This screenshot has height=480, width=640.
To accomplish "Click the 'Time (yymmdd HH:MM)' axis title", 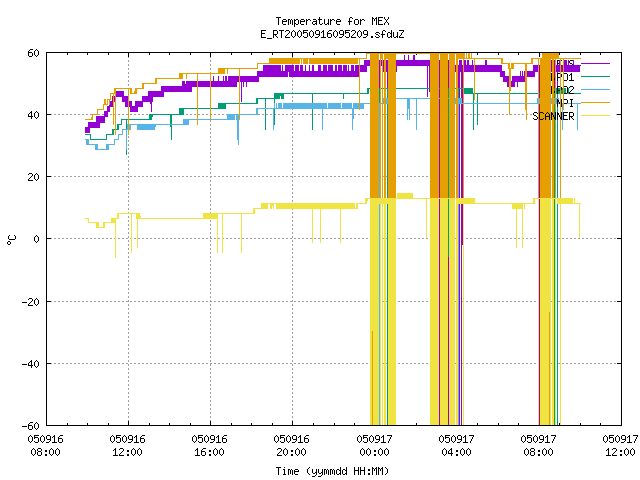I will point(332,471).
